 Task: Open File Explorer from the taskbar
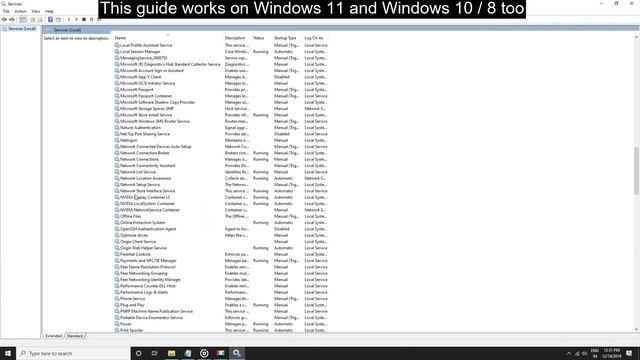[171, 353]
